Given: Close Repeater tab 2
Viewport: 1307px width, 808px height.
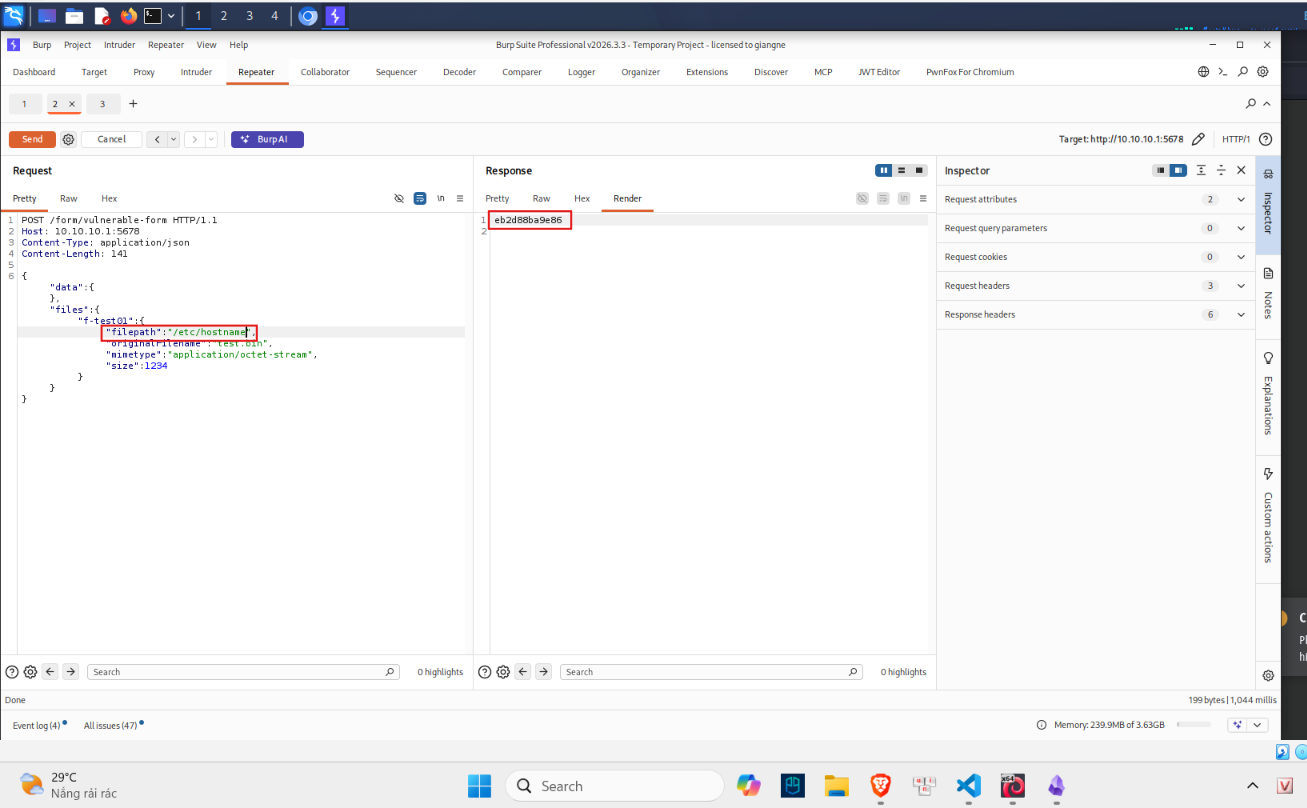Looking at the screenshot, I should click(x=72, y=104).
